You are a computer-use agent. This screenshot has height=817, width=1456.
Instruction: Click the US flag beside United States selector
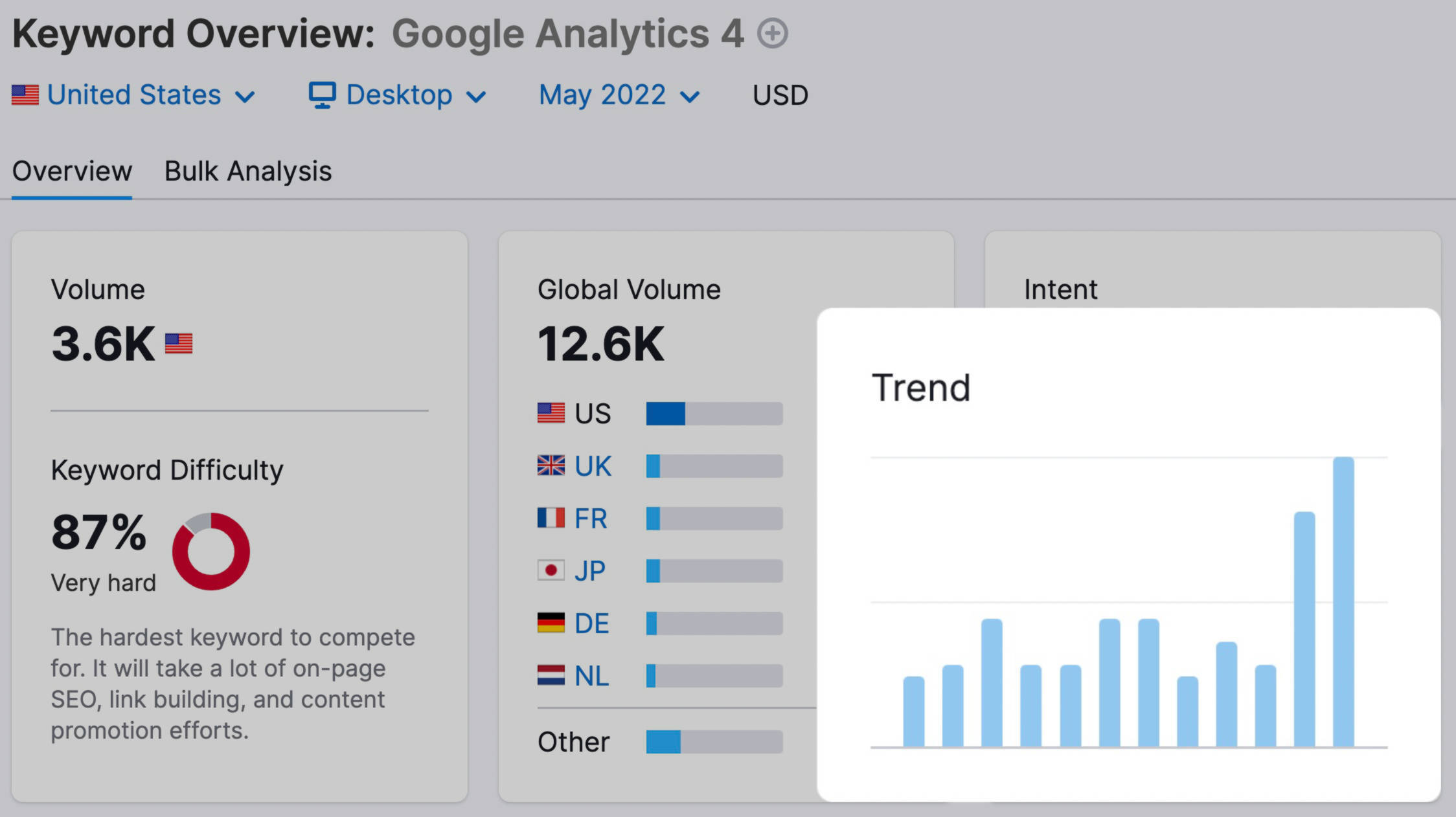coord(25,95)
